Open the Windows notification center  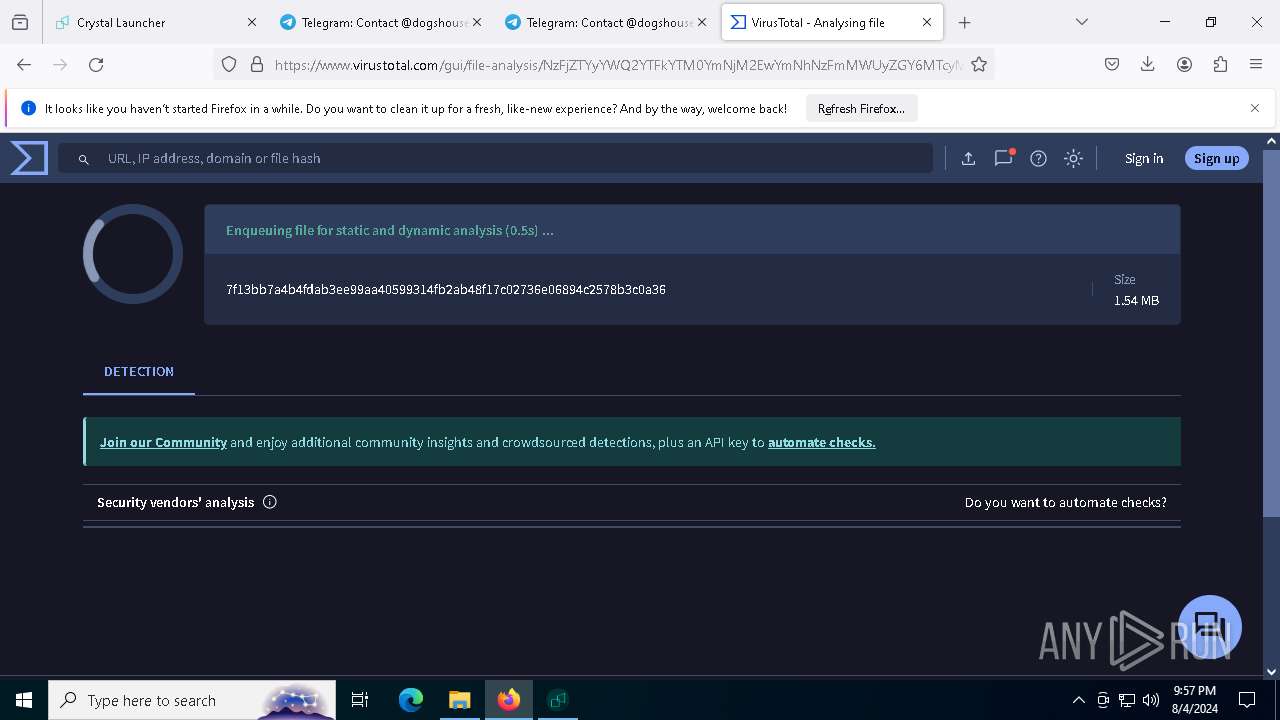[x=1247, y=700]
